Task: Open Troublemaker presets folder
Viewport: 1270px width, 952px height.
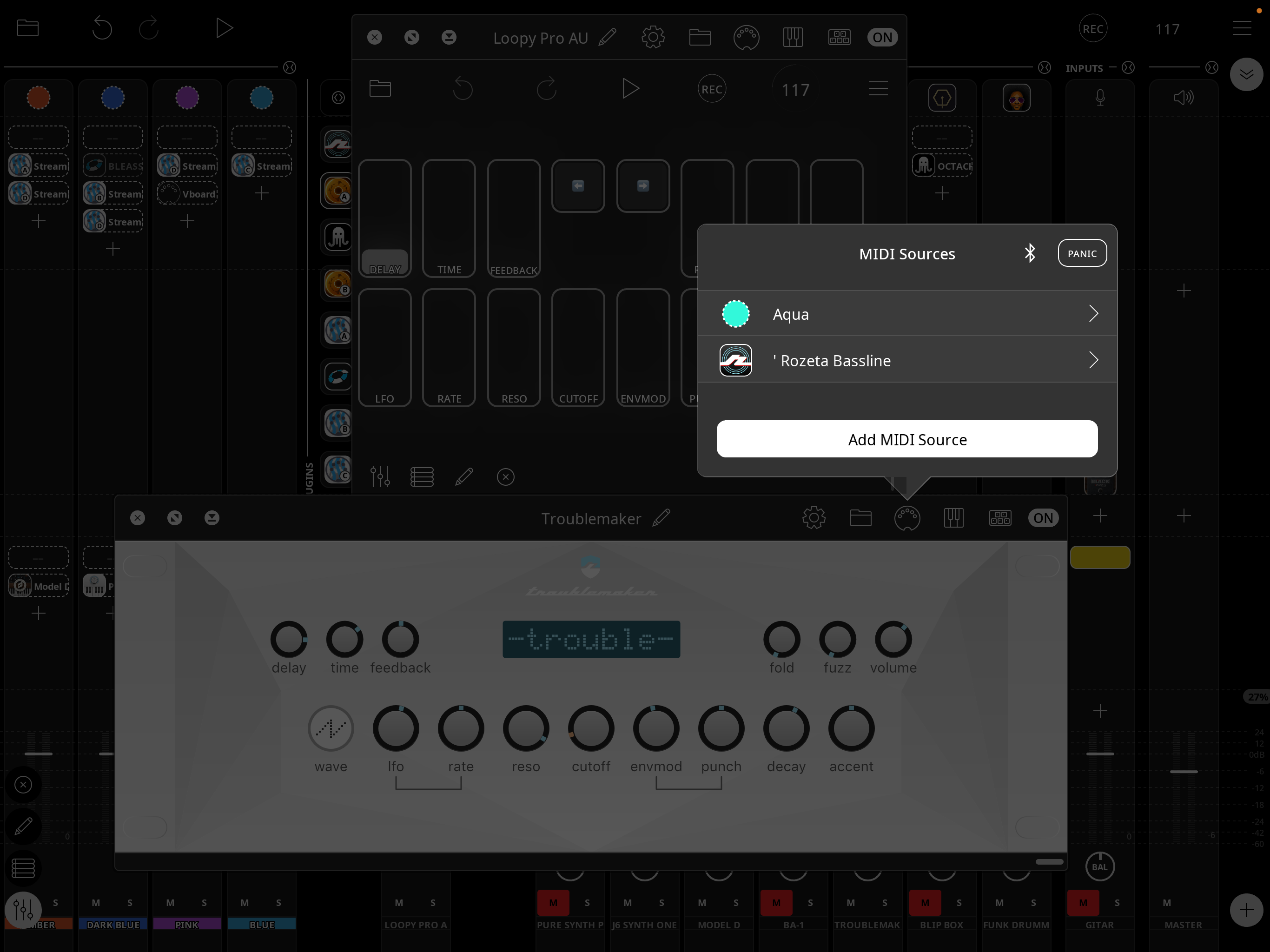Action: 860,518
